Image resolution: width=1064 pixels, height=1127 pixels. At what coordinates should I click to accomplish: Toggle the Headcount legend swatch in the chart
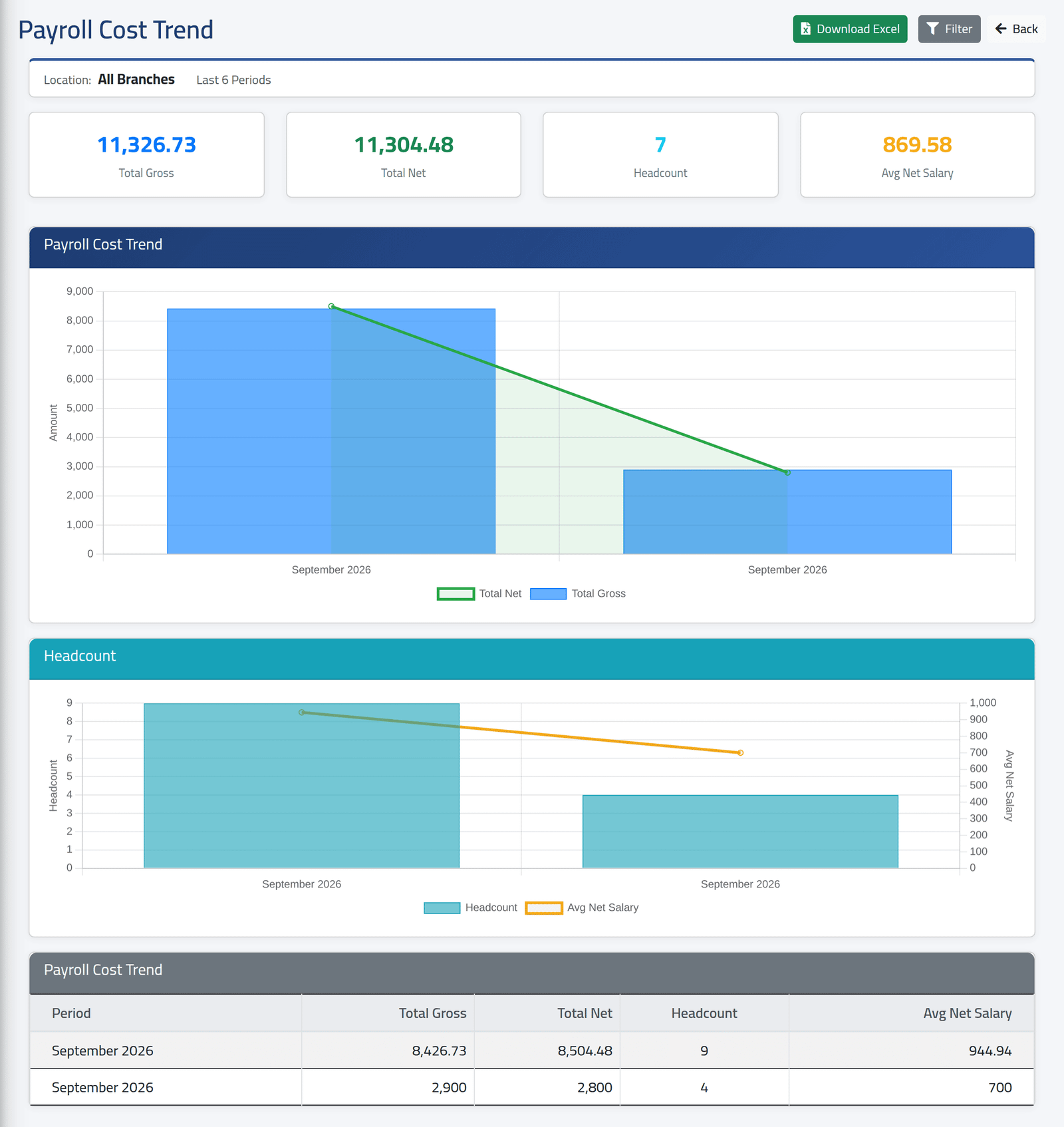[x=442, y=907]
